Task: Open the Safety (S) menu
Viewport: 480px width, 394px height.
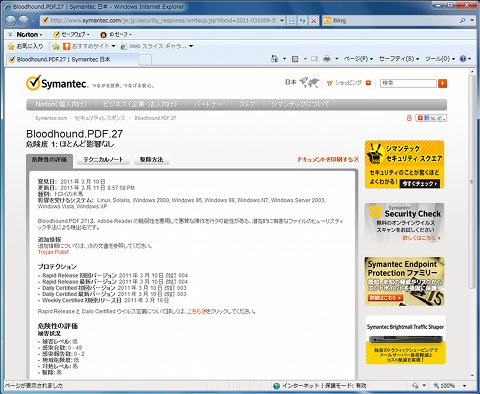Action: (399, 59)
